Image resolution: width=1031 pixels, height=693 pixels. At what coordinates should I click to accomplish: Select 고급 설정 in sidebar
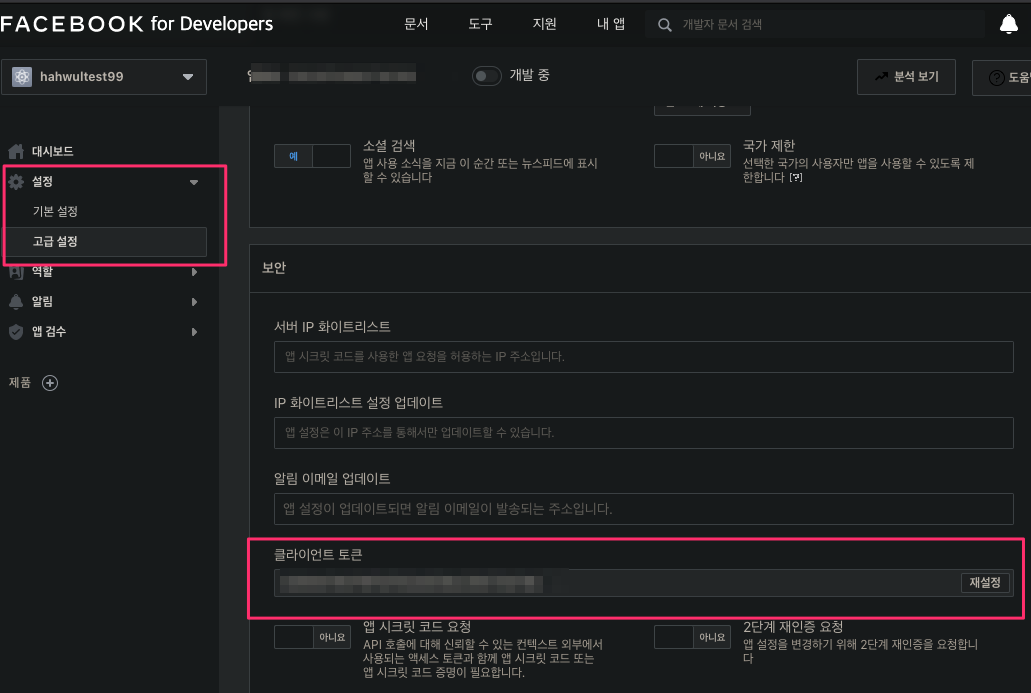[x=105, y=241]
